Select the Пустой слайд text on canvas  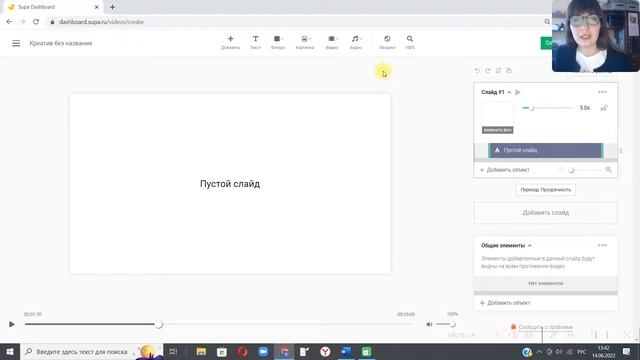(230, 184)
